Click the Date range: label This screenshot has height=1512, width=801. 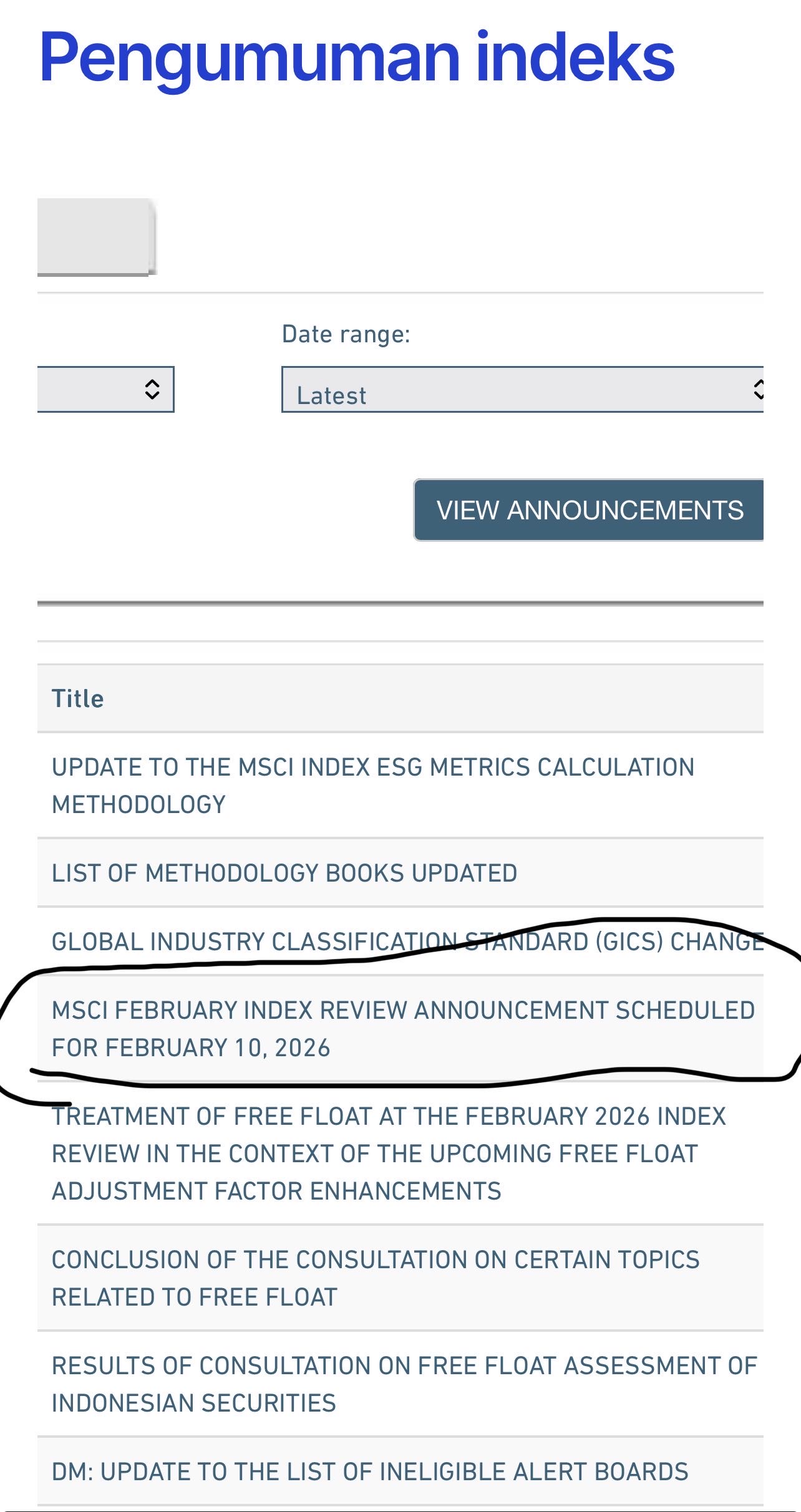pyautogui.click(x=346, y=334)
